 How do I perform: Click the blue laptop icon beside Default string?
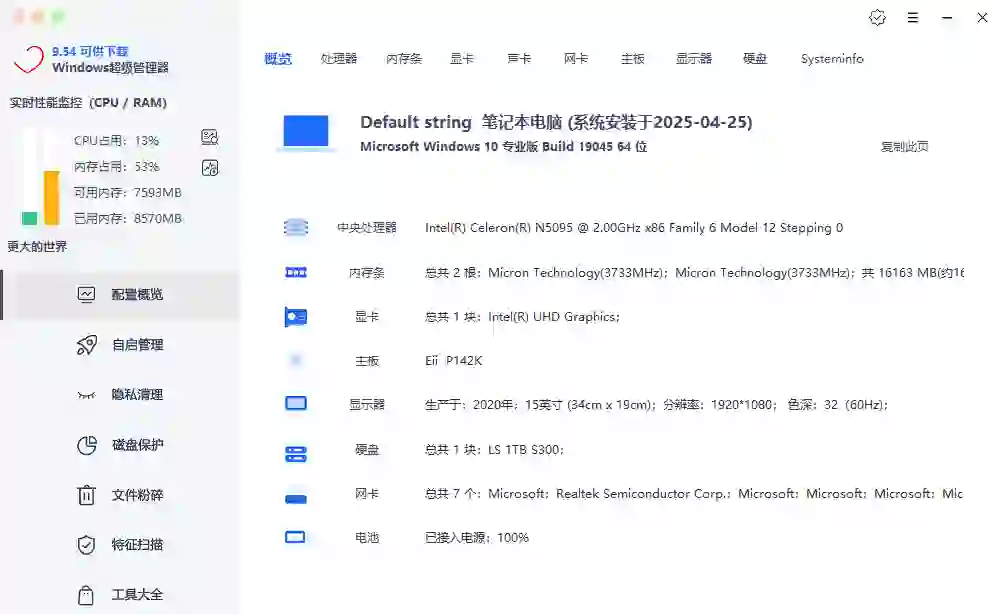pos(306,132)
